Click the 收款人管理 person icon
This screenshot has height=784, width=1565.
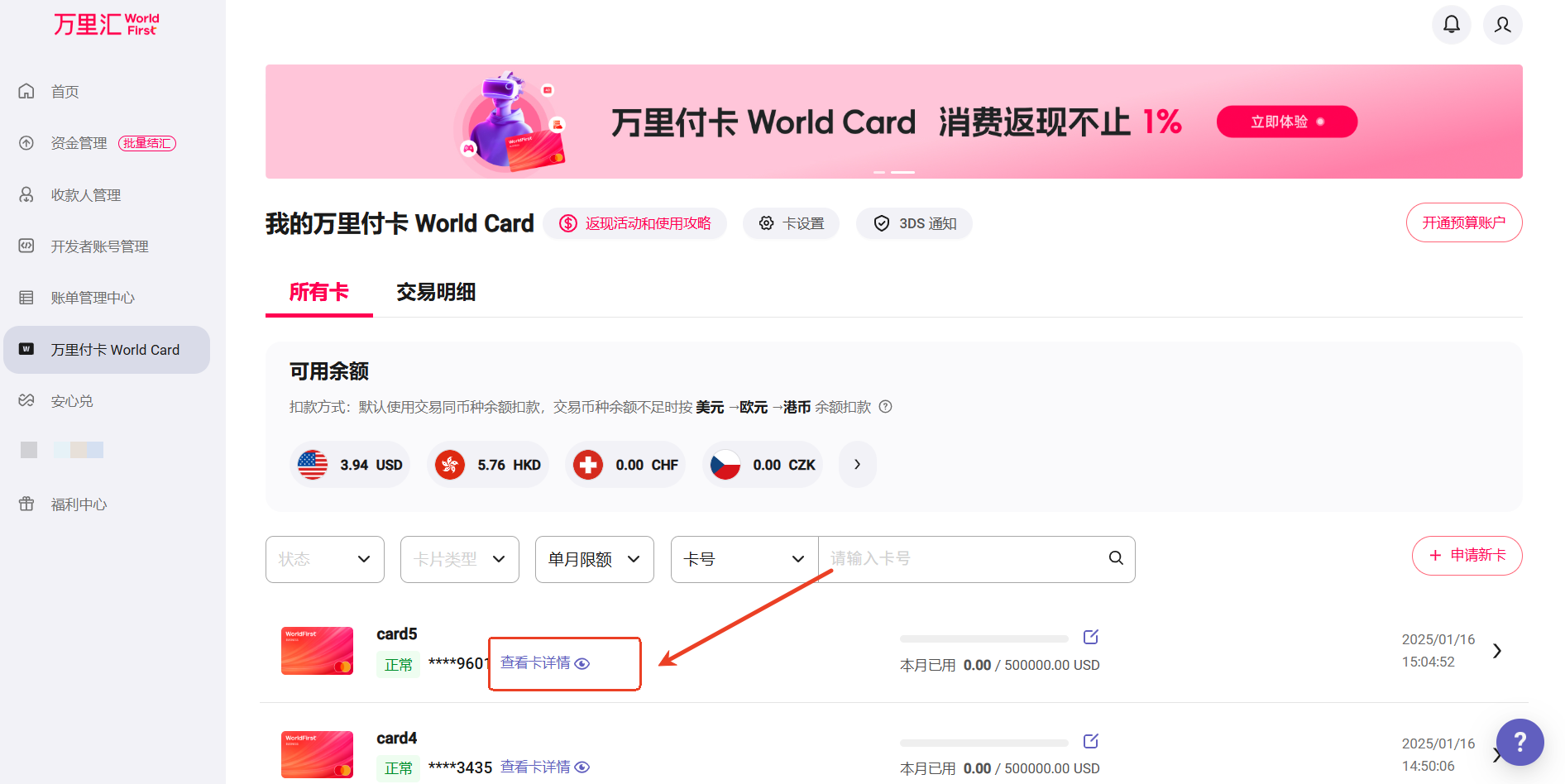(x=26, y=194)
